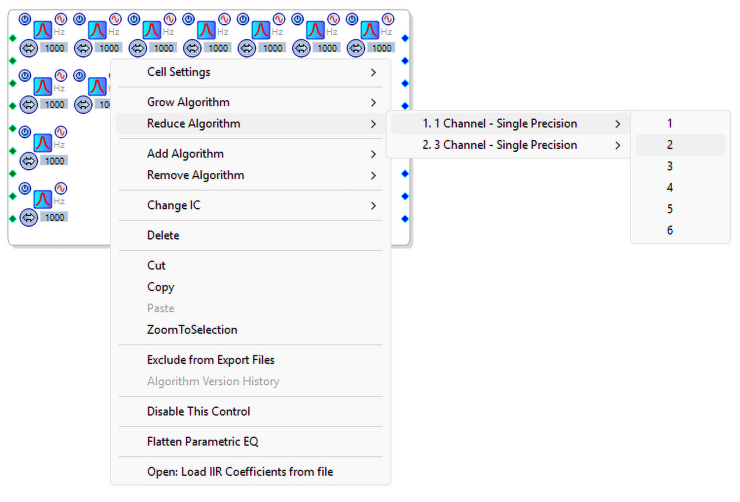The height and width of the screenshot is (502, 740).
Task: Click the filter curve icon of the first top-row band
Action: [x=42, y=30]
